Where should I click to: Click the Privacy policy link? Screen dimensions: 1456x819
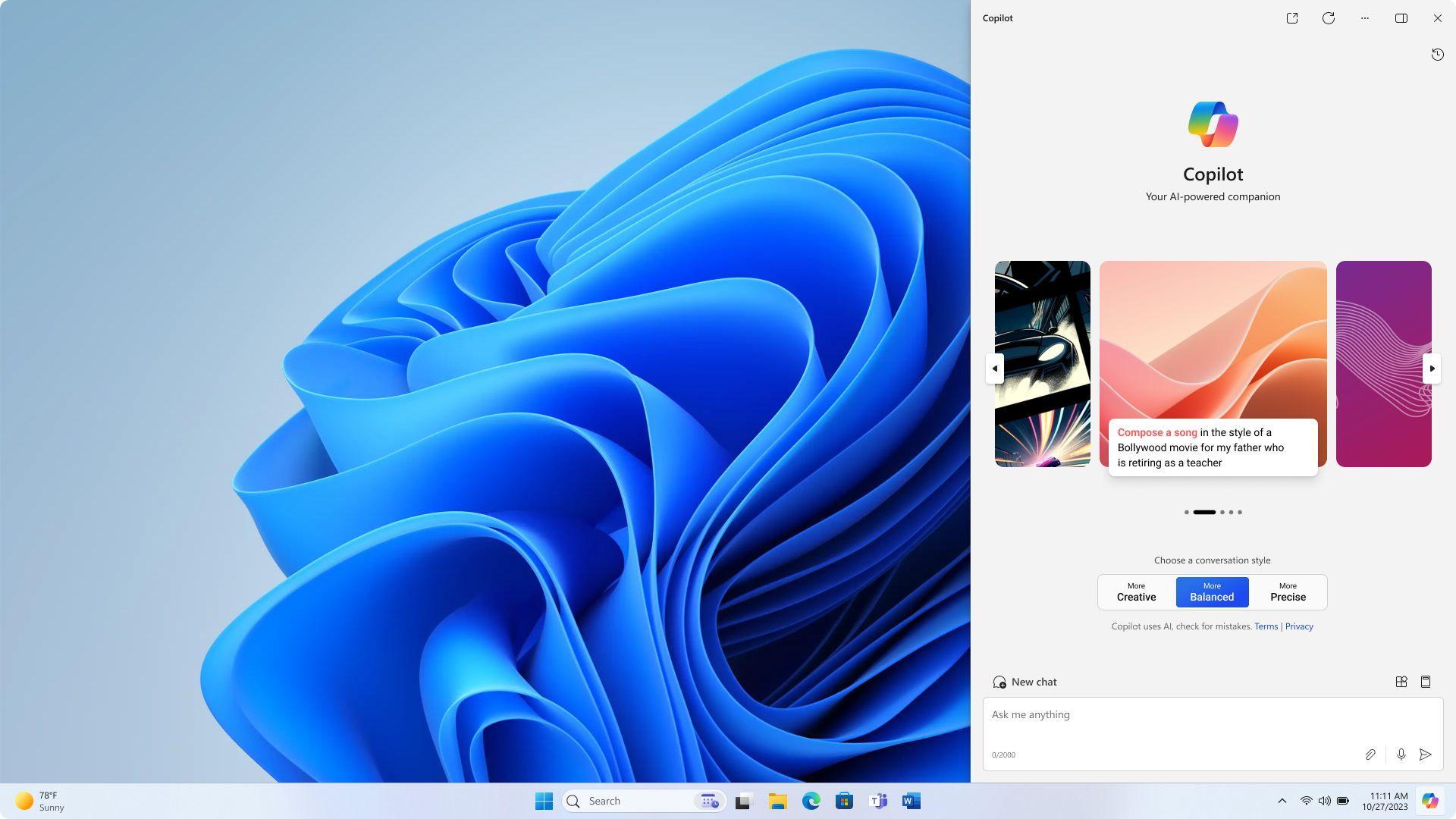[x=1298, y=626]
